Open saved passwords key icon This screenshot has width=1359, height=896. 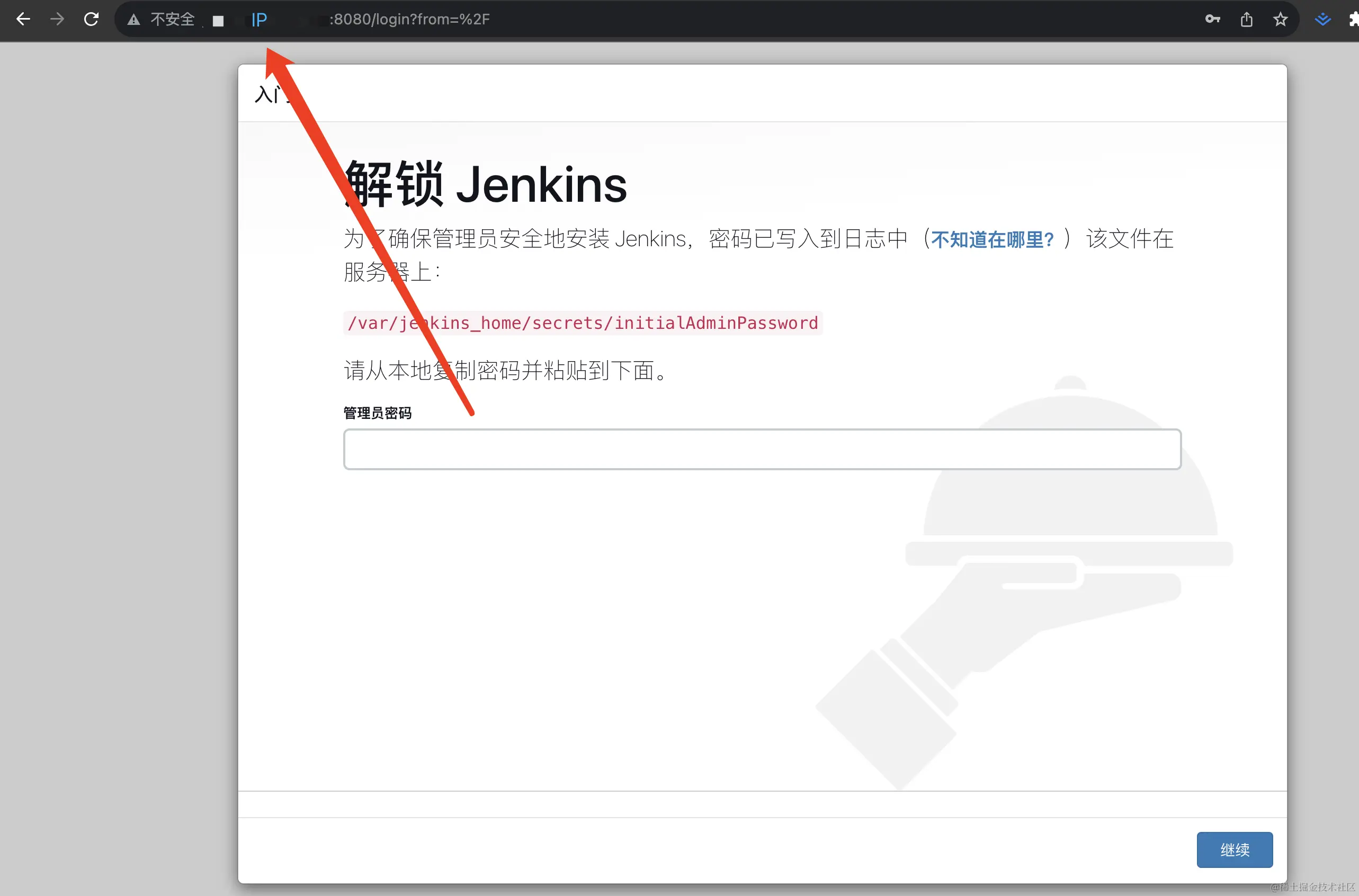[x=1212, y=20]
